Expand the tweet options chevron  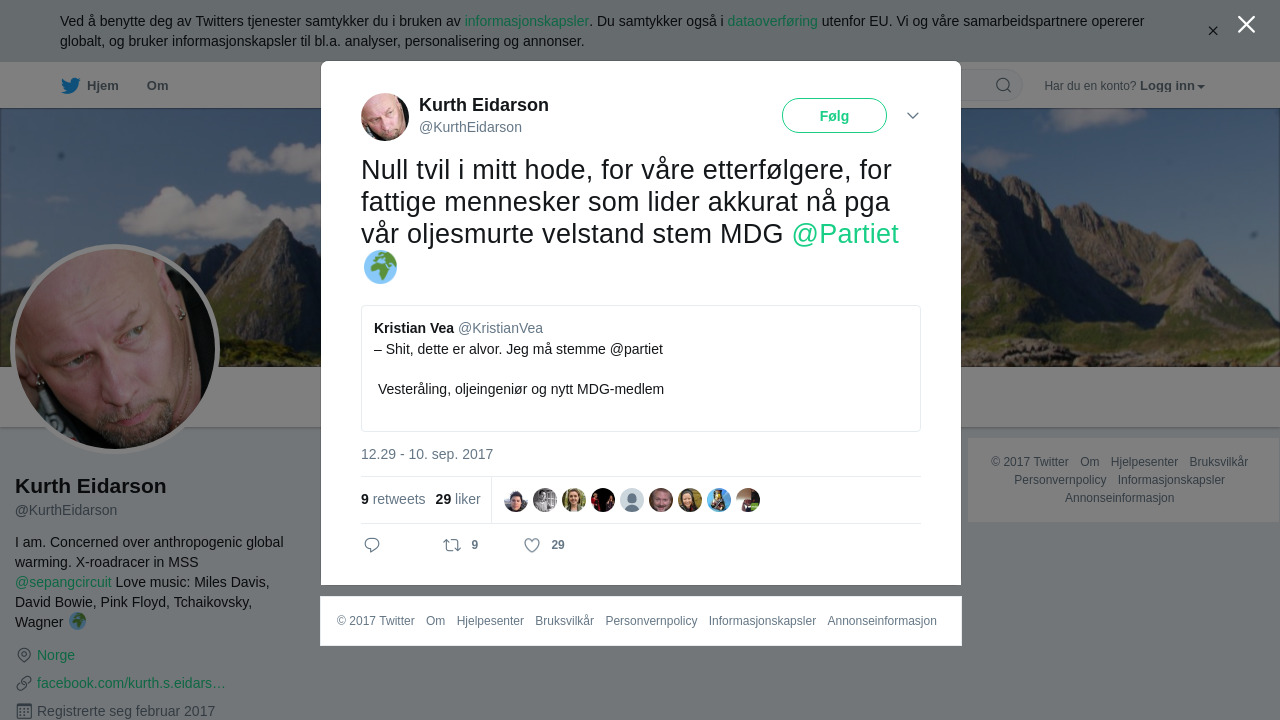pyautogui.click(x=913, y=116)
